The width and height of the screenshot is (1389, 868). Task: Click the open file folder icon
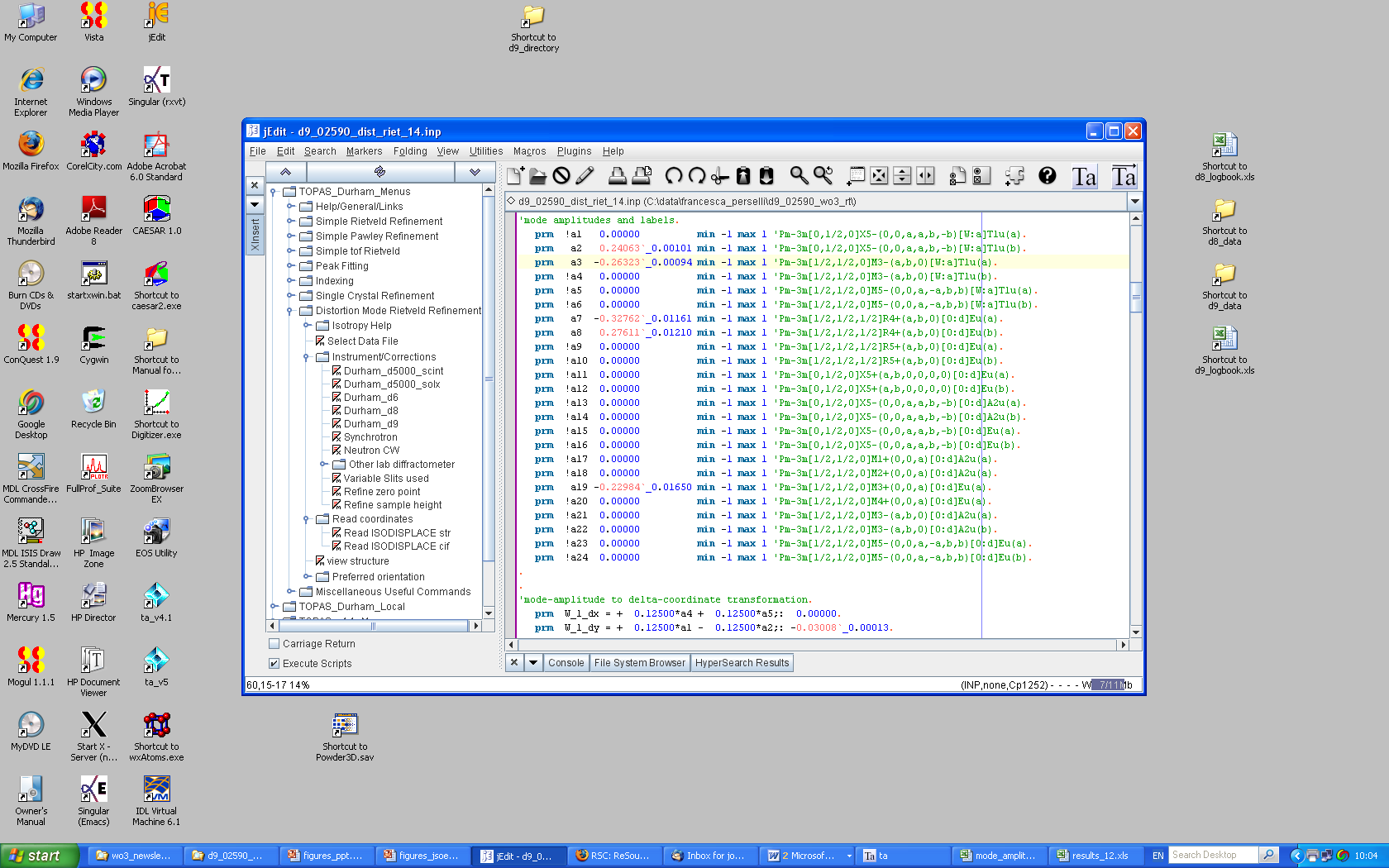pos(538,175)
